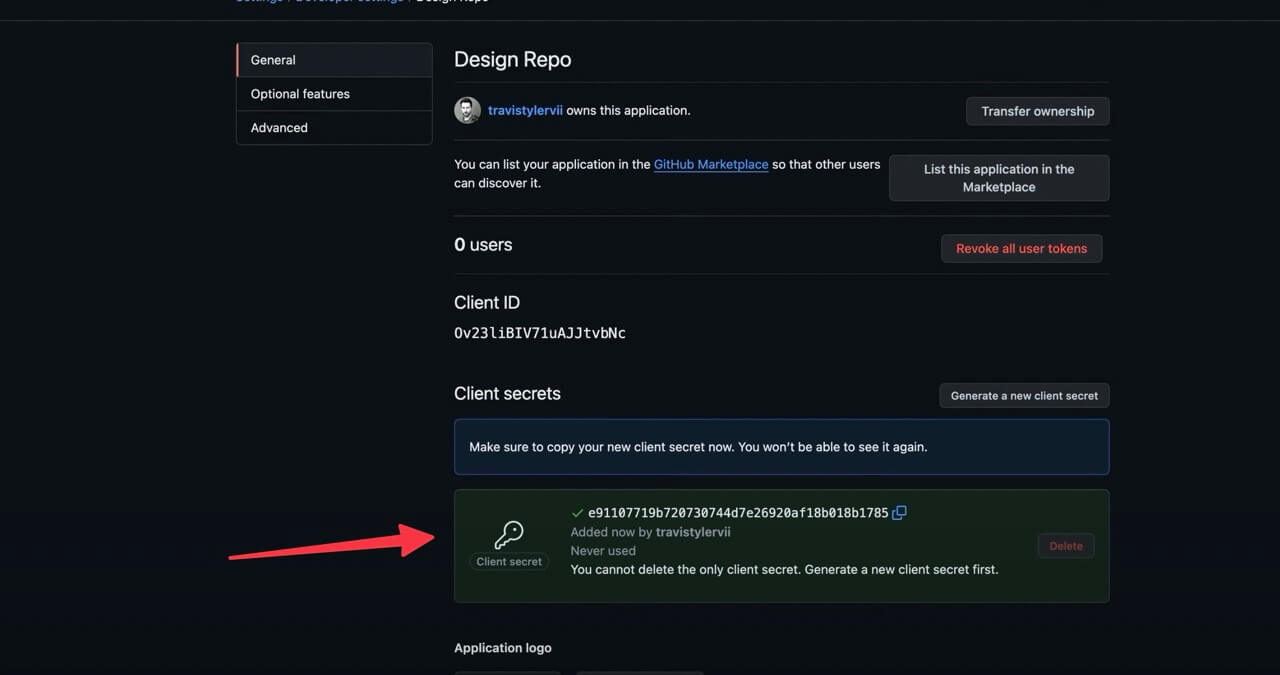Click travistylervii's profile avatar image
1280x675 pixels.
(x=467, y=110)
